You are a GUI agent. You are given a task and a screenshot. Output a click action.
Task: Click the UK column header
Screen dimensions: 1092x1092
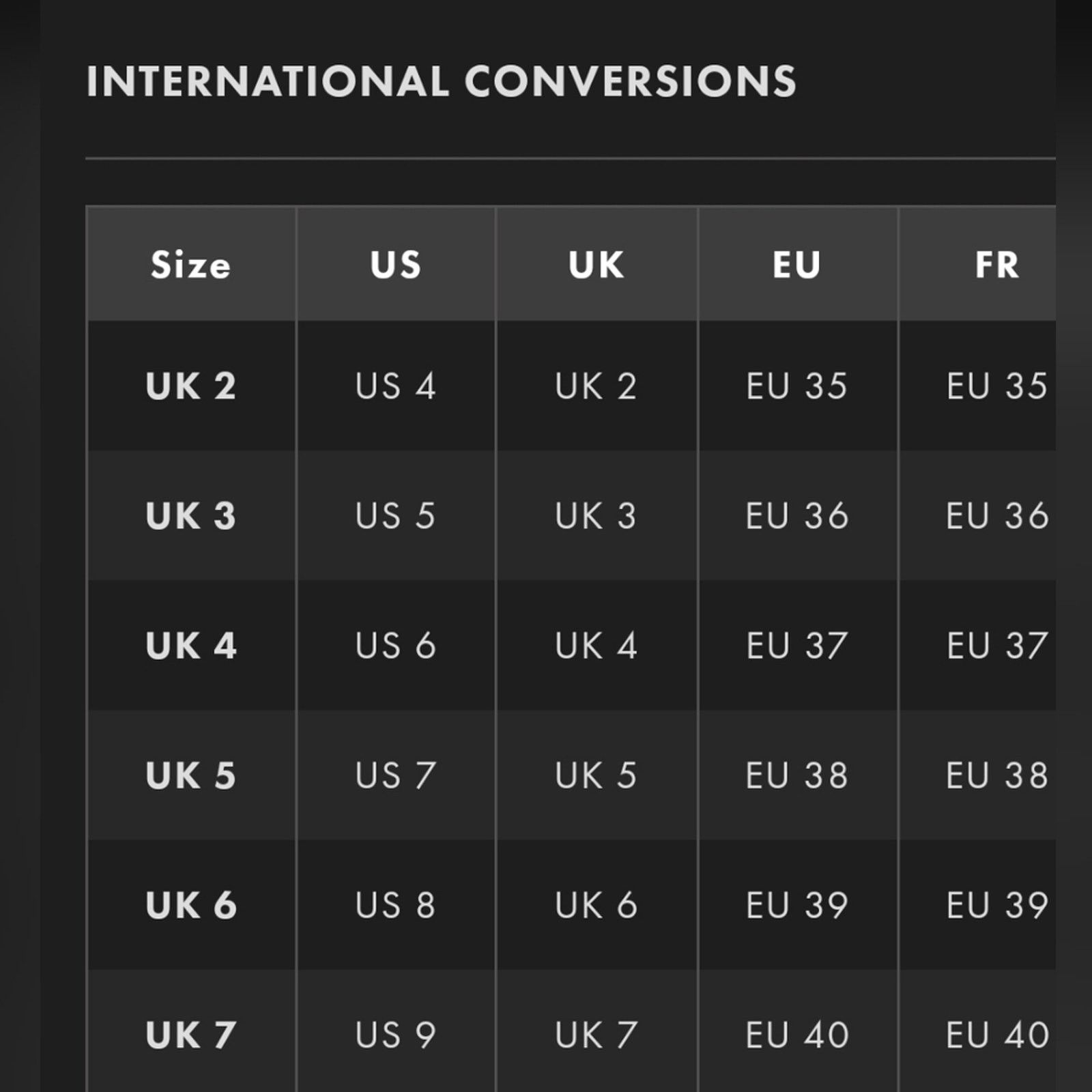pyautogui.click(x=597, y=264)
